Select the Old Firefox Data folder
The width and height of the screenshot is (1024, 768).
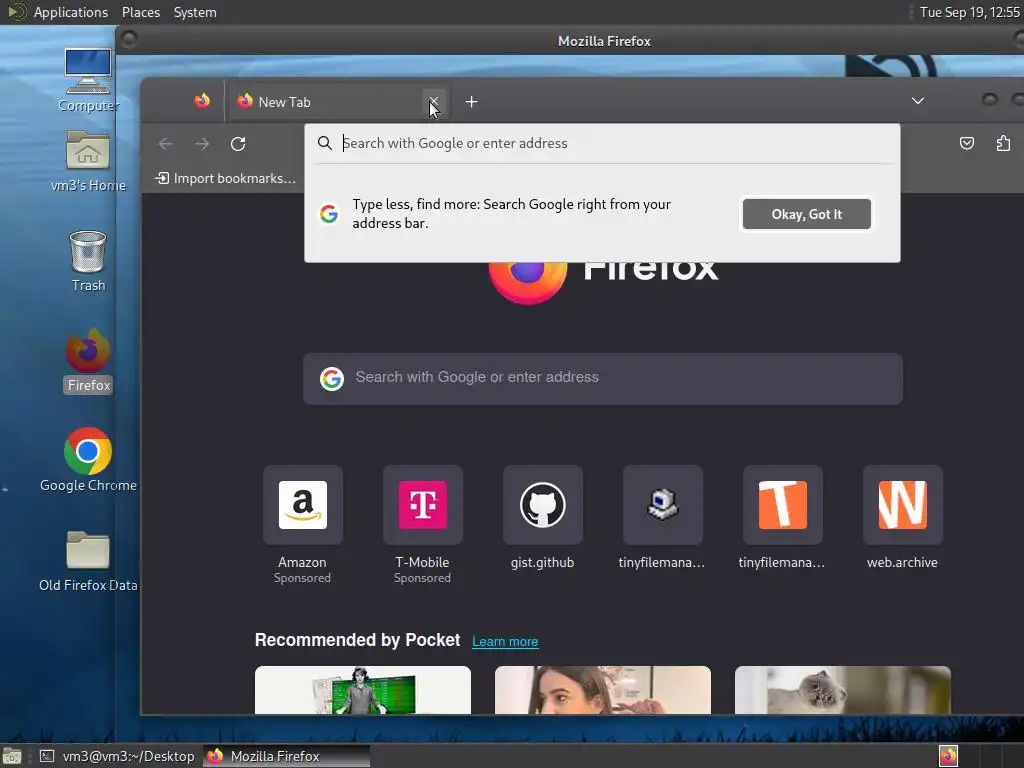(88, 560)
